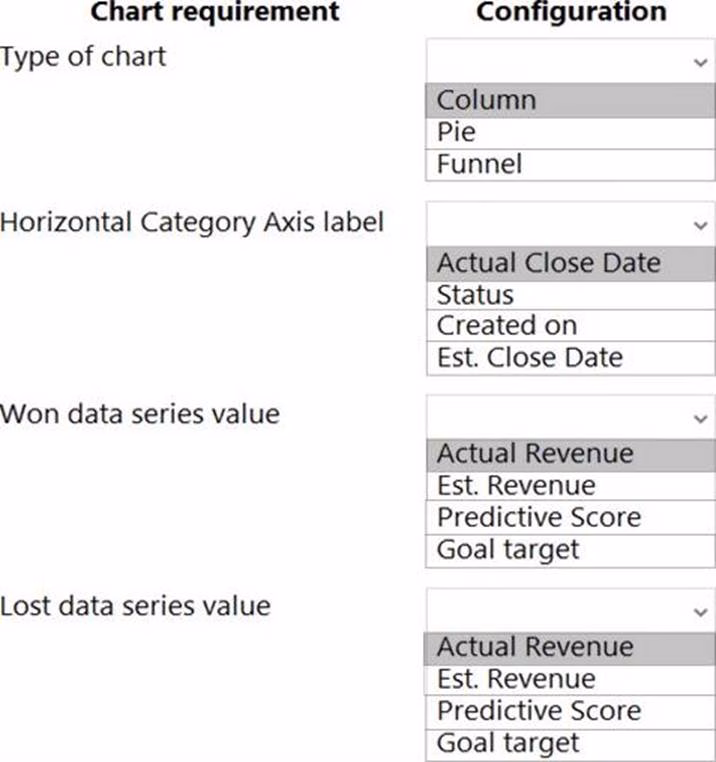Viewport: 716px width, 762px height.
Task: Select Column as chart type
Action: [570, 100]
